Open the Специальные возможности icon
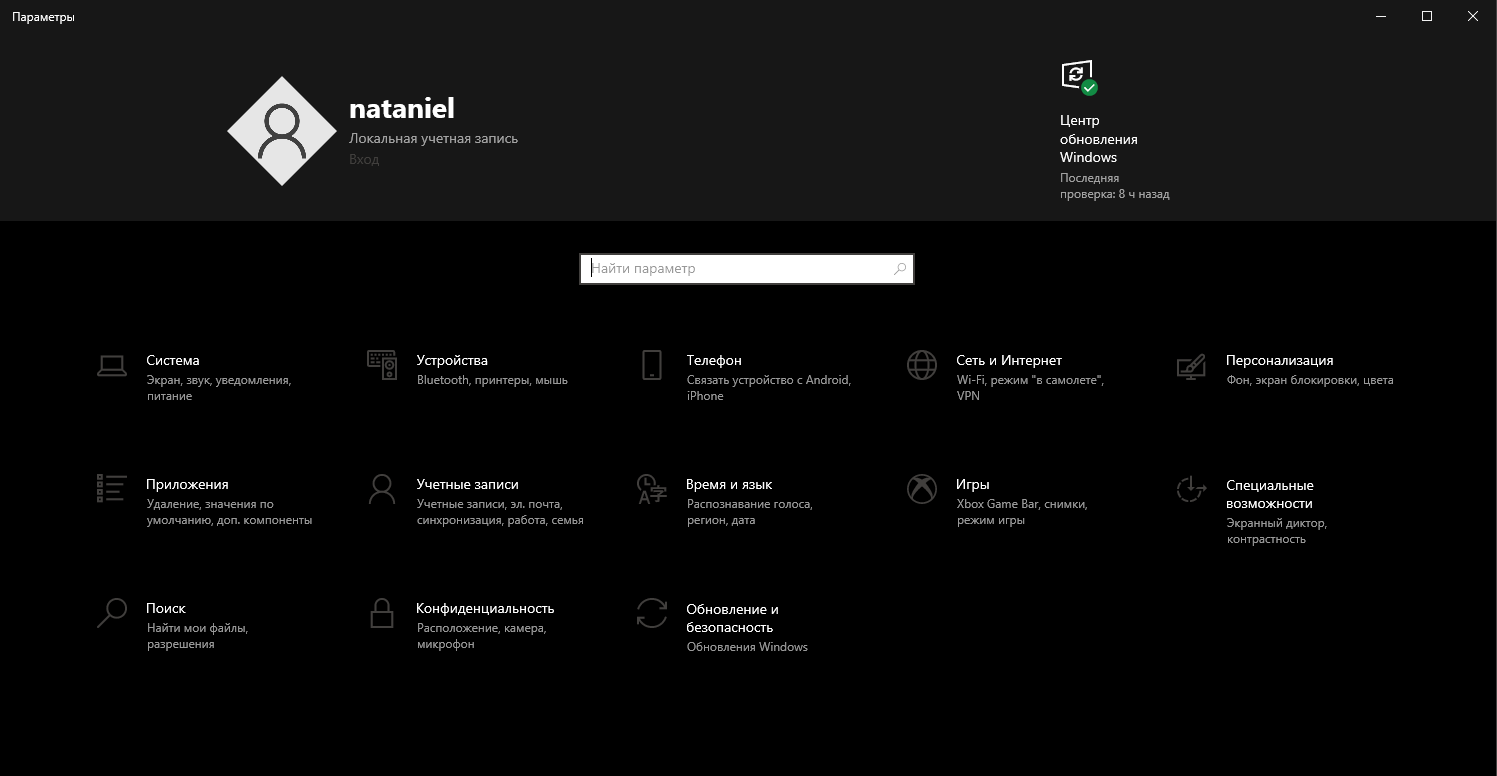 click(1191, 489)
